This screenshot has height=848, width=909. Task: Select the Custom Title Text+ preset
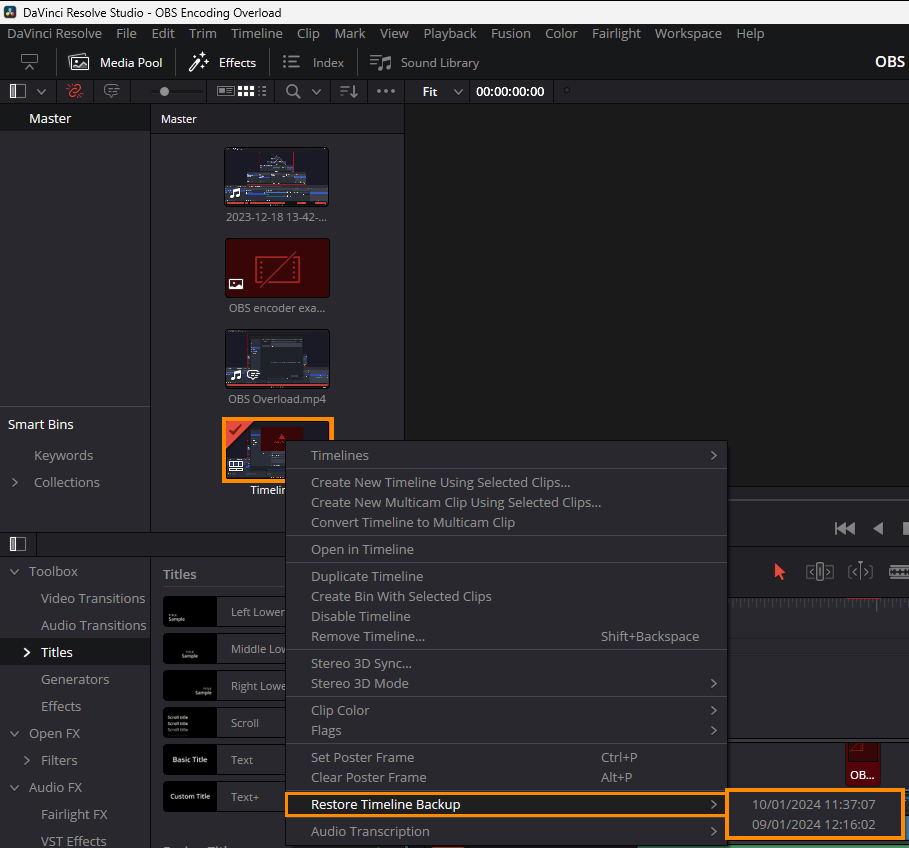click(224, 797)
